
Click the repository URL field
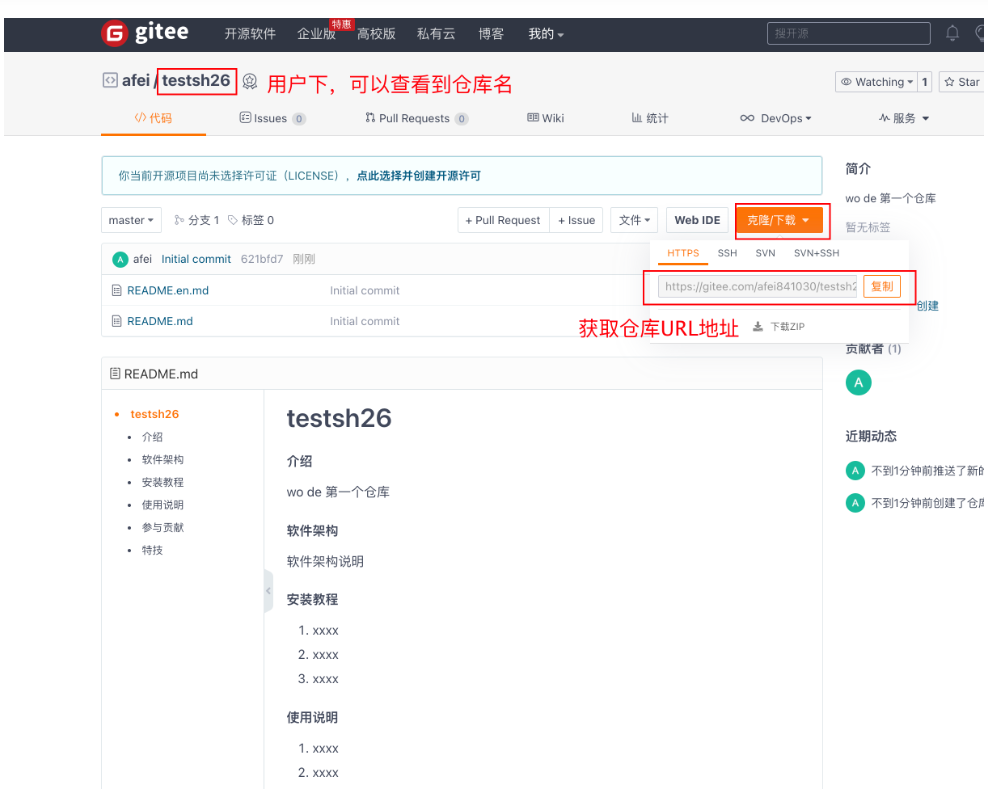point(757,287)
